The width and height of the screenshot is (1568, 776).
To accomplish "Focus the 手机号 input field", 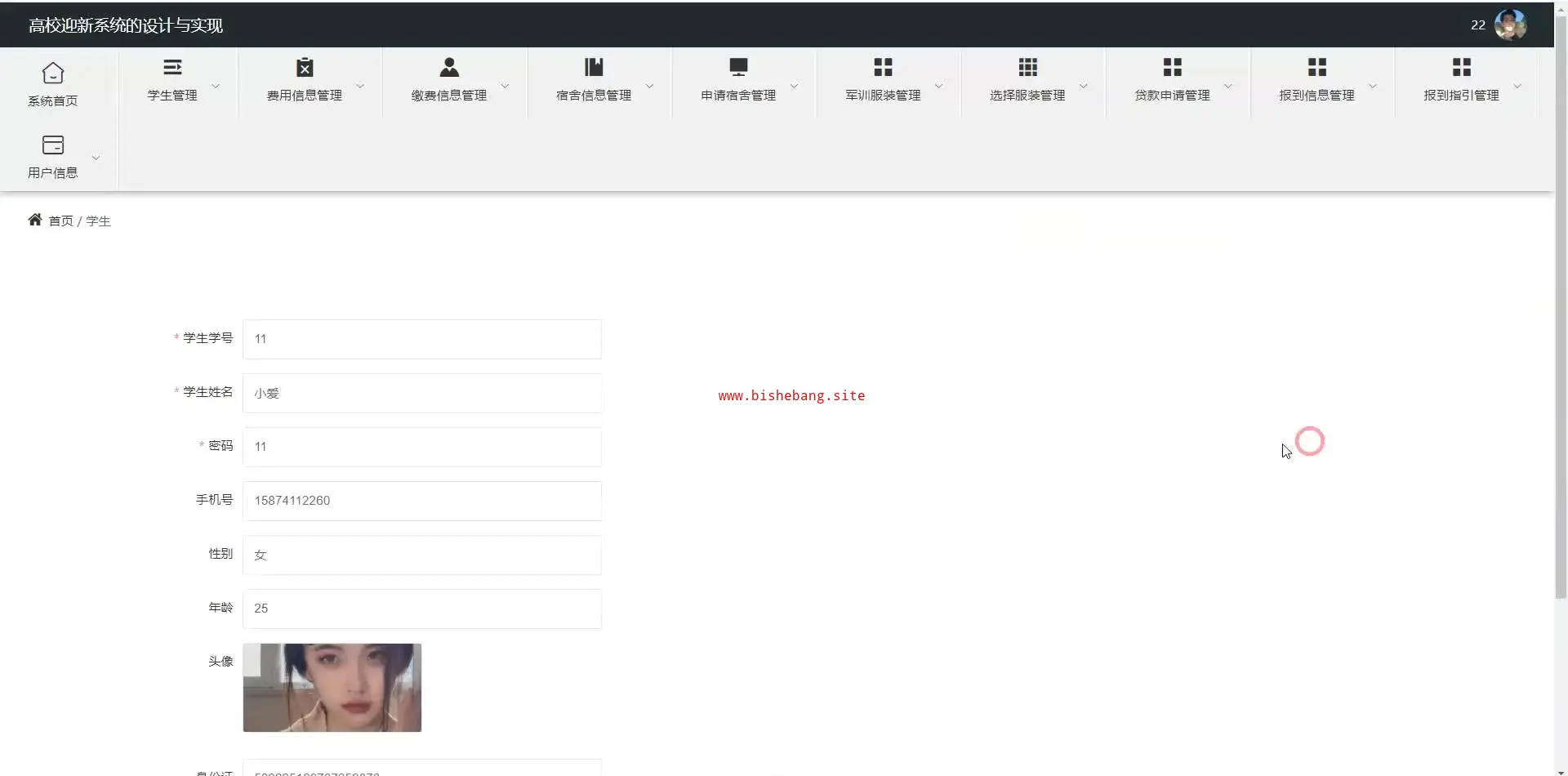I will pyautogui.click(x=422, y=501).
